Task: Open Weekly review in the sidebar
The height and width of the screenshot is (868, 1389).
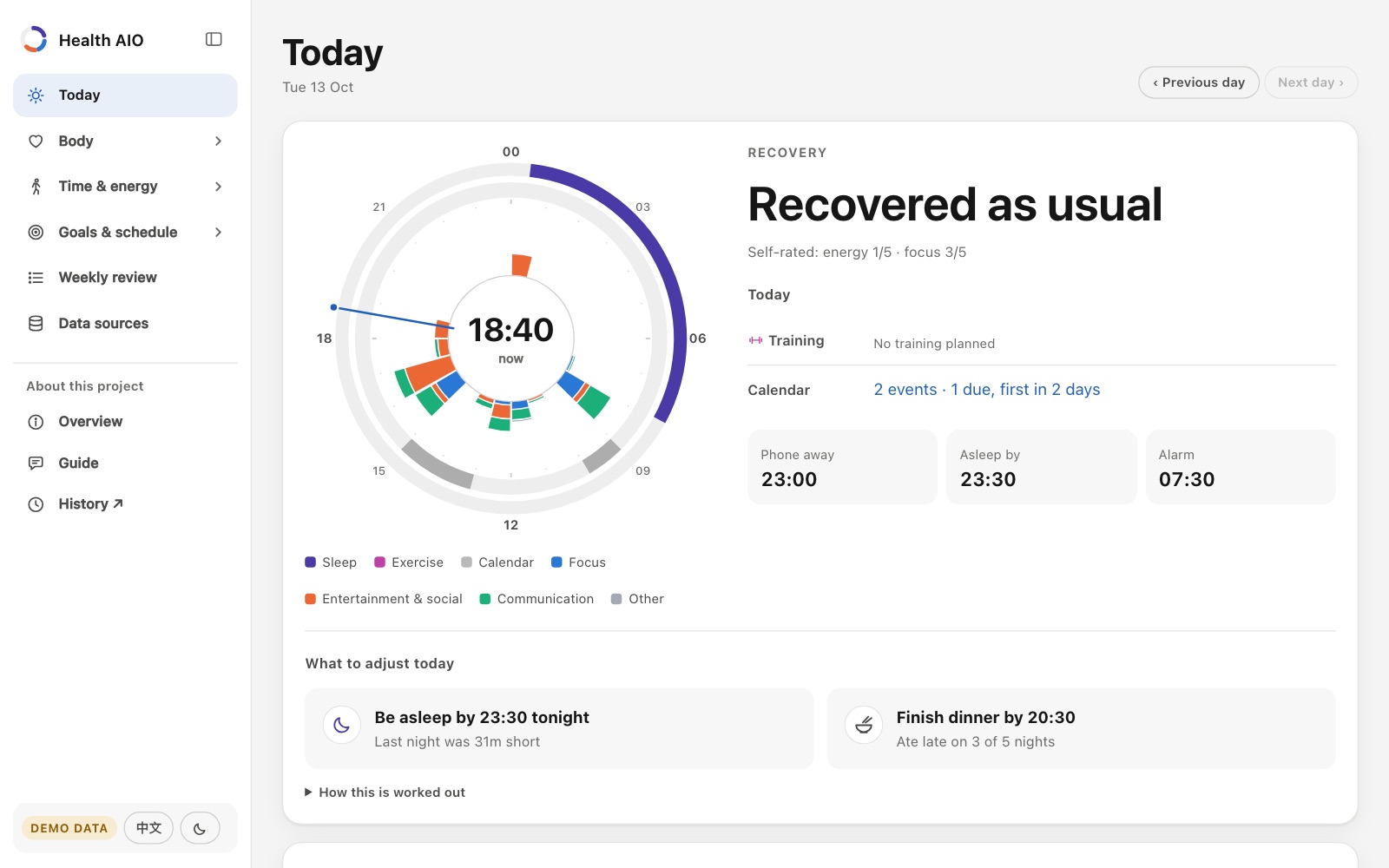Action: [125, 278]
